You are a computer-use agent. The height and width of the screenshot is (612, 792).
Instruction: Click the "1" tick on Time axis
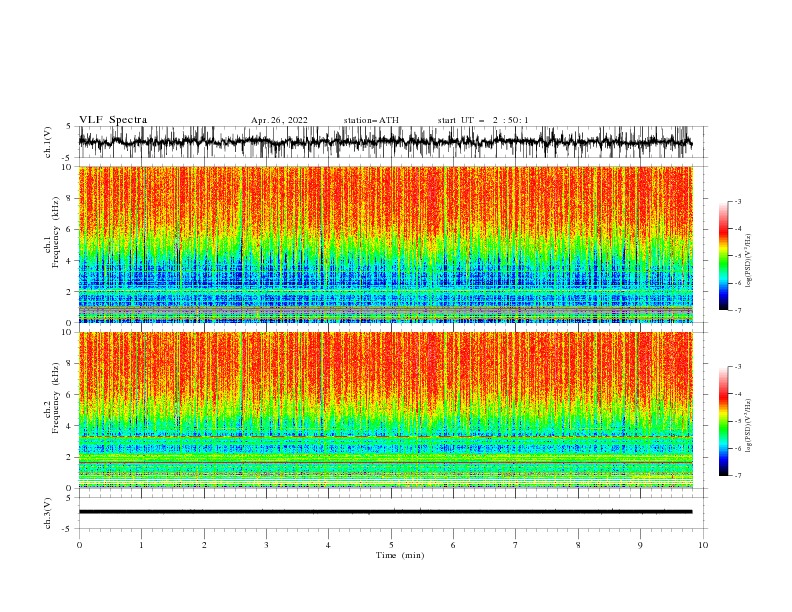pyautogui.click(x=141, y=545)
